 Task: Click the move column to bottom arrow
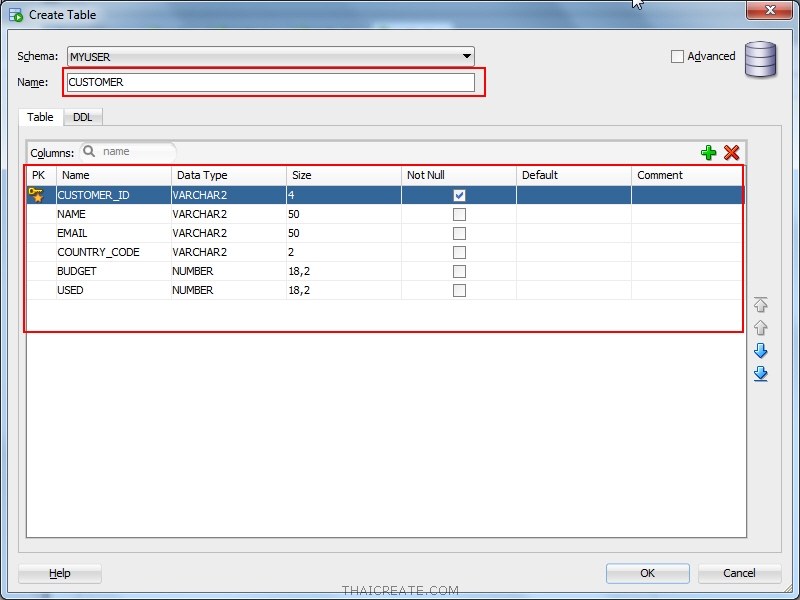[x=760, y=374]
